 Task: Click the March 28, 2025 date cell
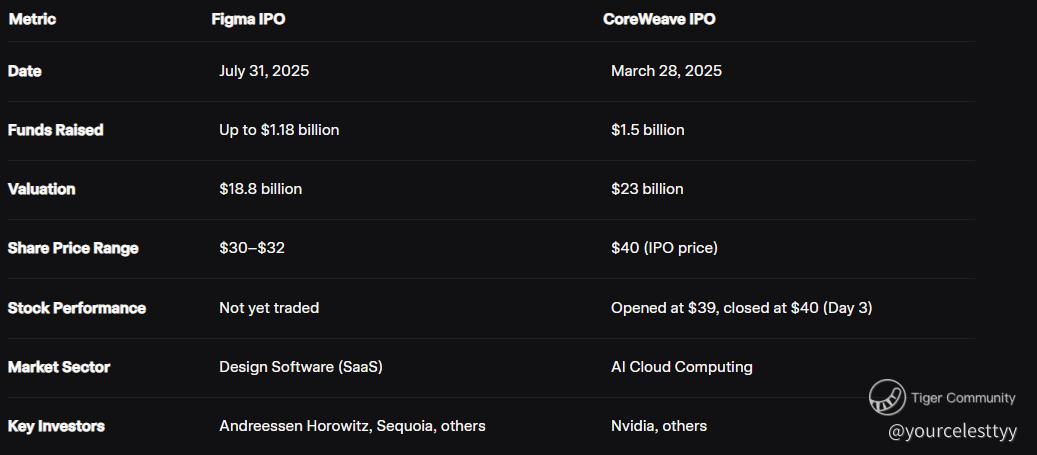pos(666,71)
